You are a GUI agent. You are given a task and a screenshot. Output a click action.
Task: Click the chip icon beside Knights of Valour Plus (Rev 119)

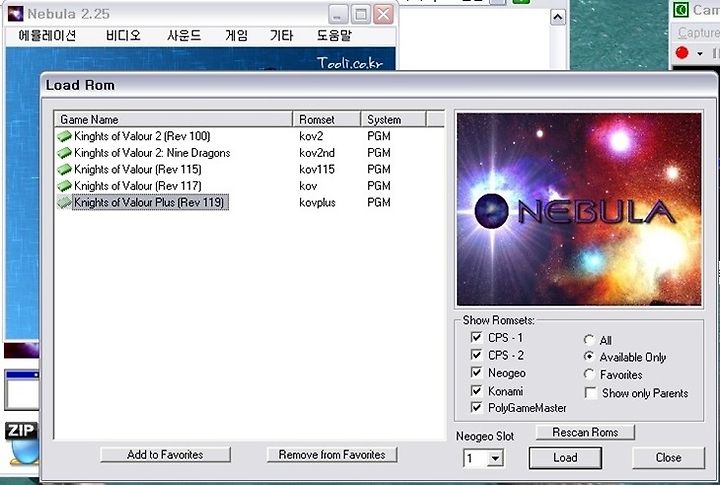click(64, 202)
